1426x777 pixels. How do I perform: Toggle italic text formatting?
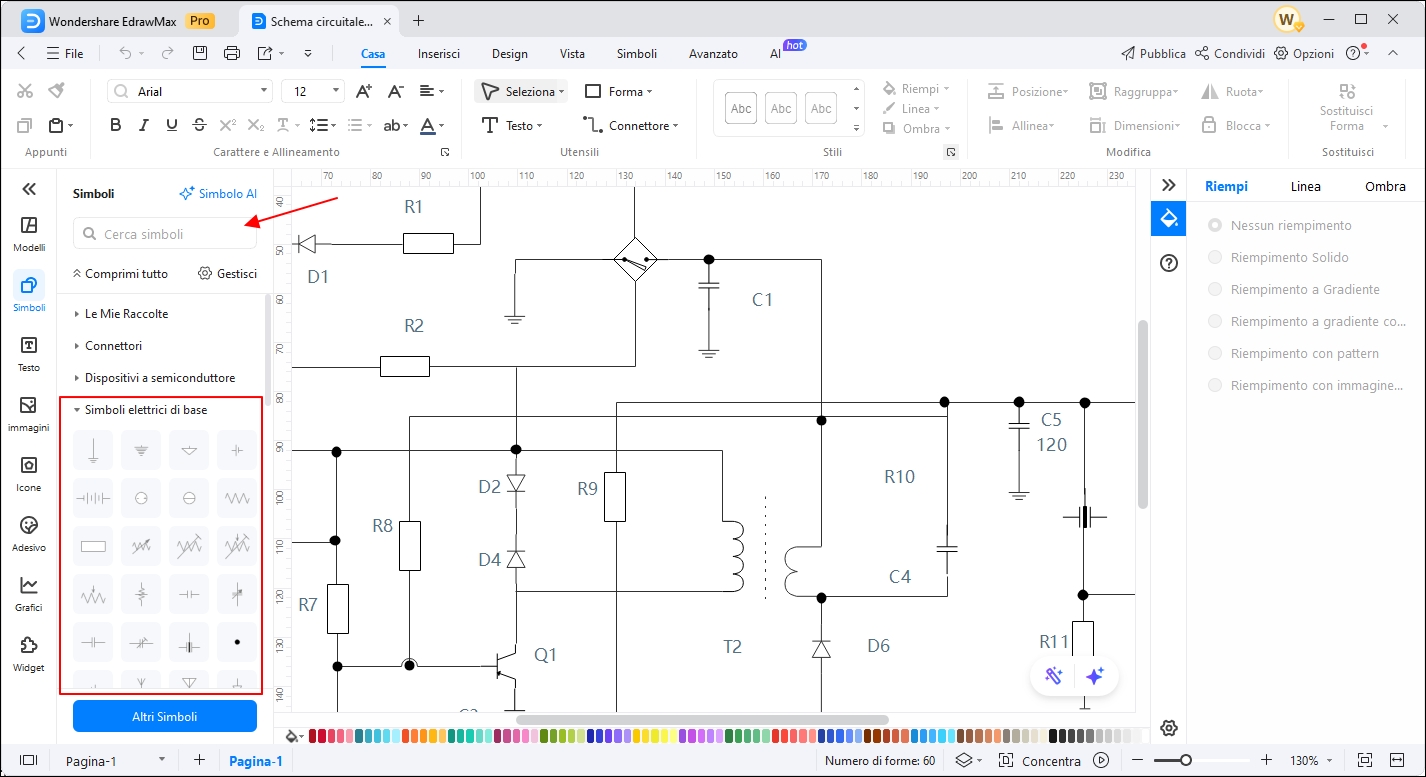(x=144, y=125)
